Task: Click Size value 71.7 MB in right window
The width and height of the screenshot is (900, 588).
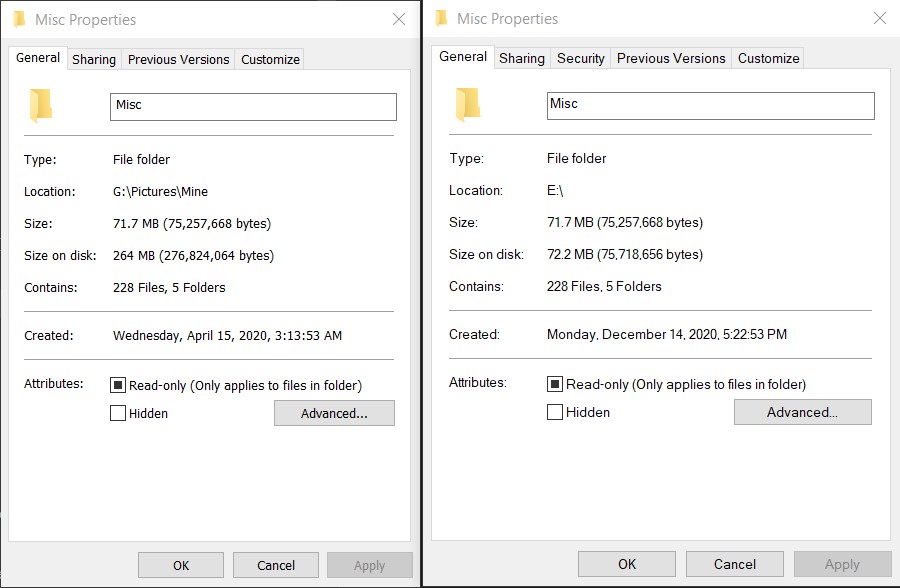Action: (x=625, y=222)
